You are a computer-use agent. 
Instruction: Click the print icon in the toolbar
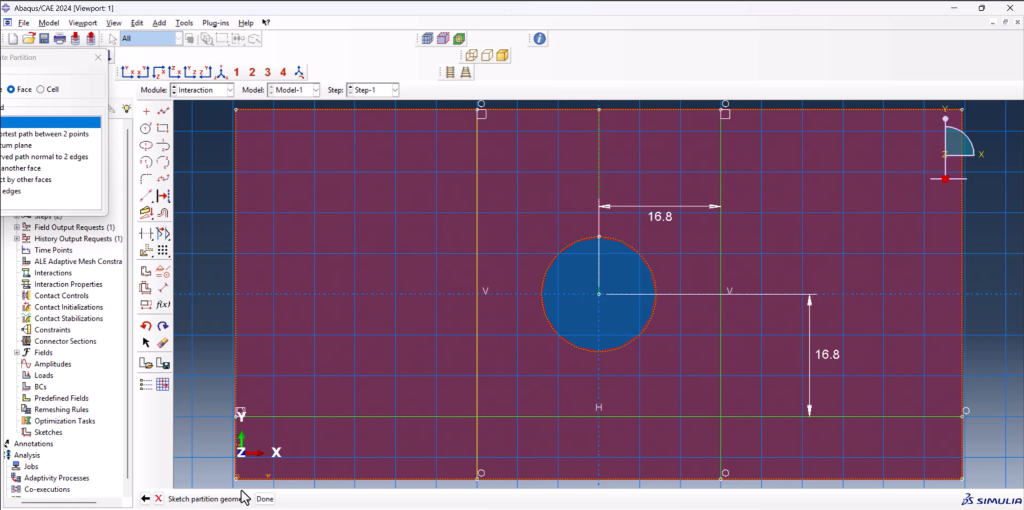pyautogui.click(x=59, y=39)
